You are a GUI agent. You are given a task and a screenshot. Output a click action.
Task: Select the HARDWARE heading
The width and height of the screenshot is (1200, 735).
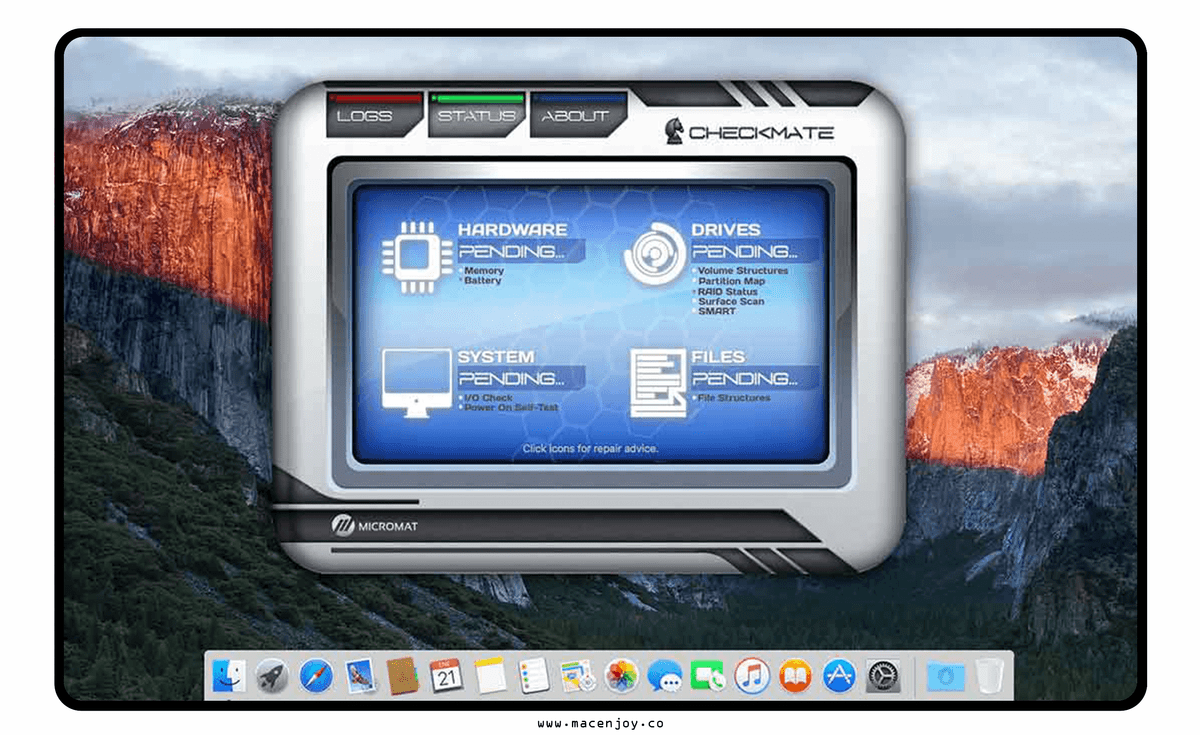click(x=513, y=230)
